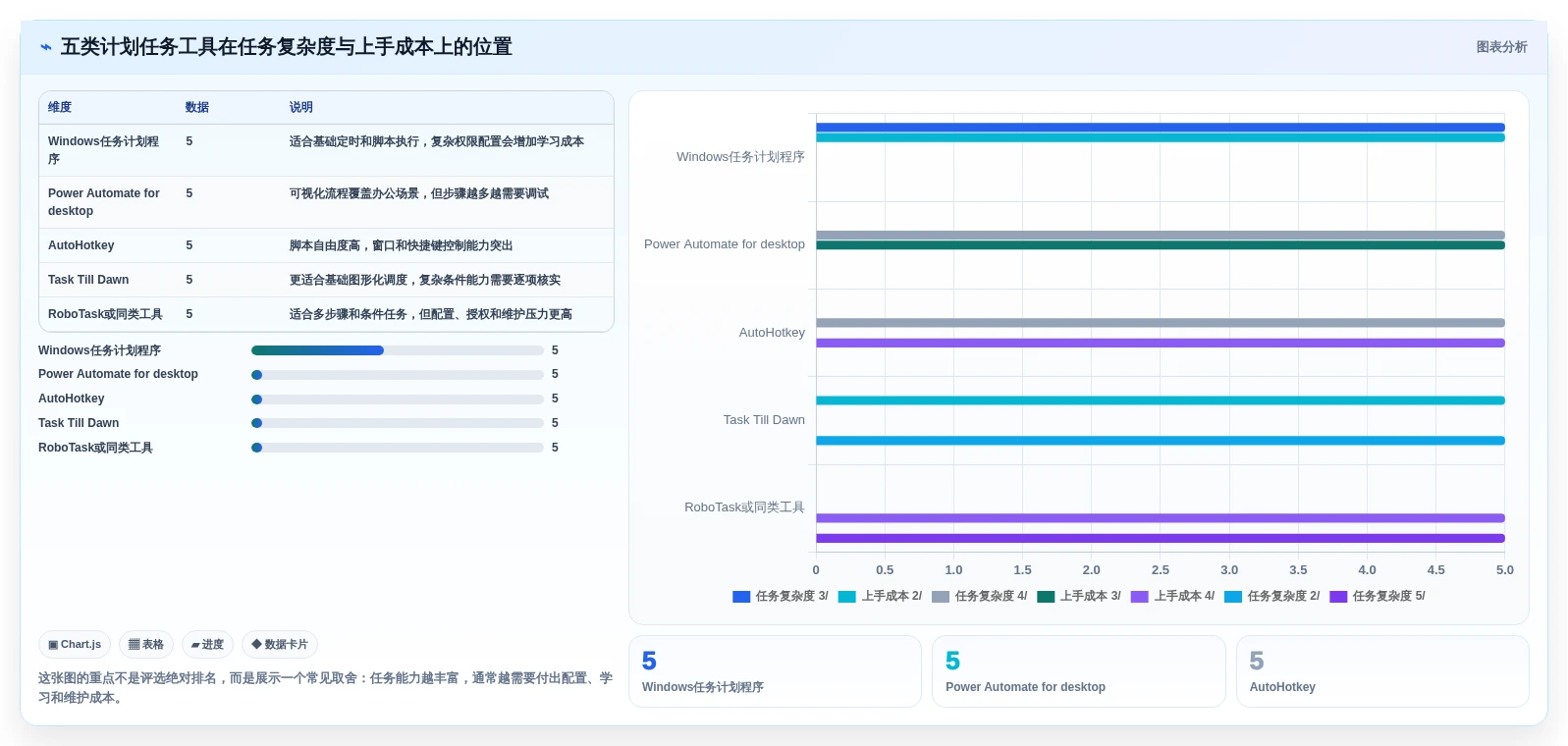Toggle the 上手成本 3/ legend item

pyautogui.click(x=1079, y=596)
